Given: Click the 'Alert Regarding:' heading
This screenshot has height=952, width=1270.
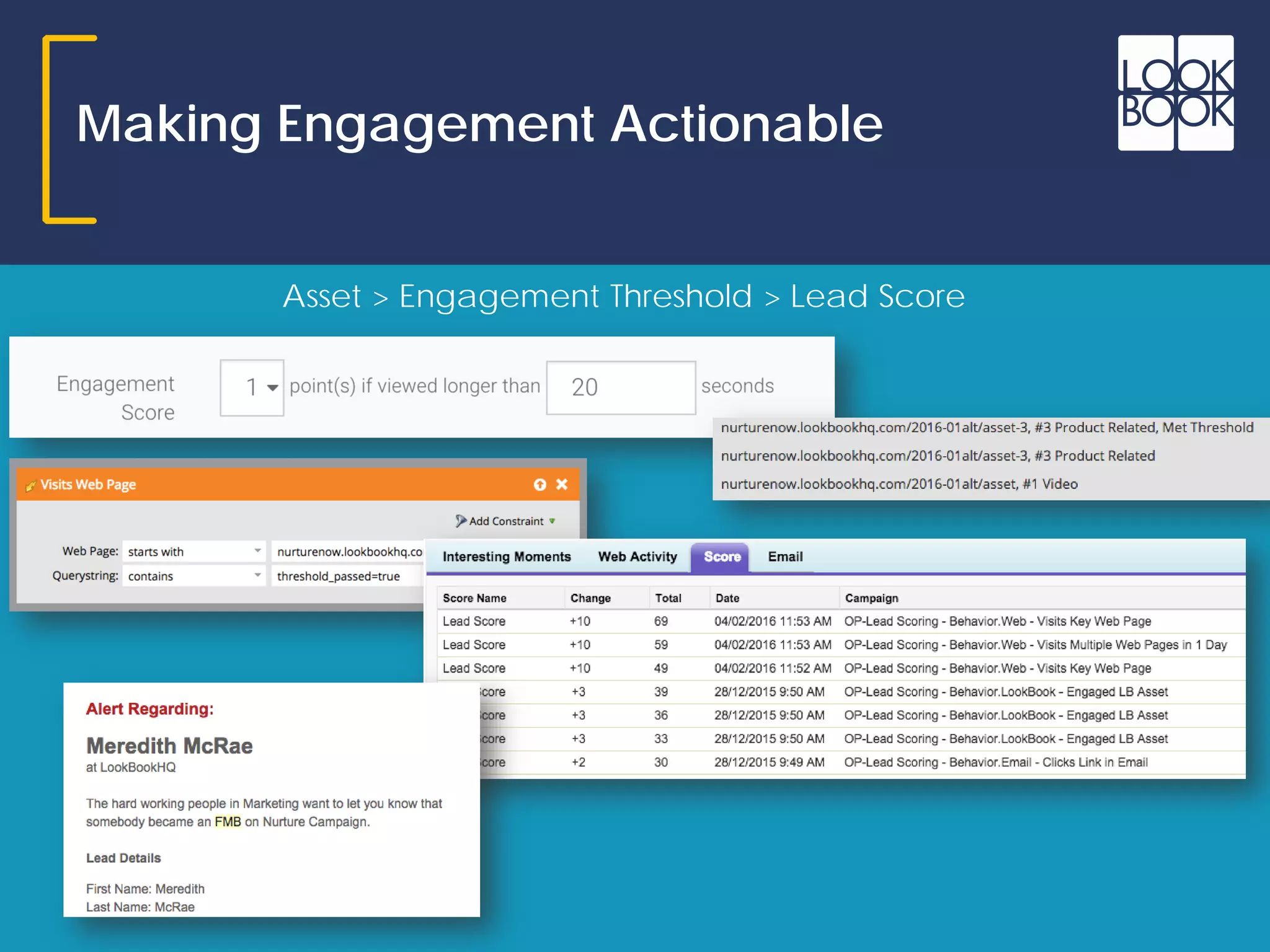Looking at the screenshot, I should pos(149,709).
